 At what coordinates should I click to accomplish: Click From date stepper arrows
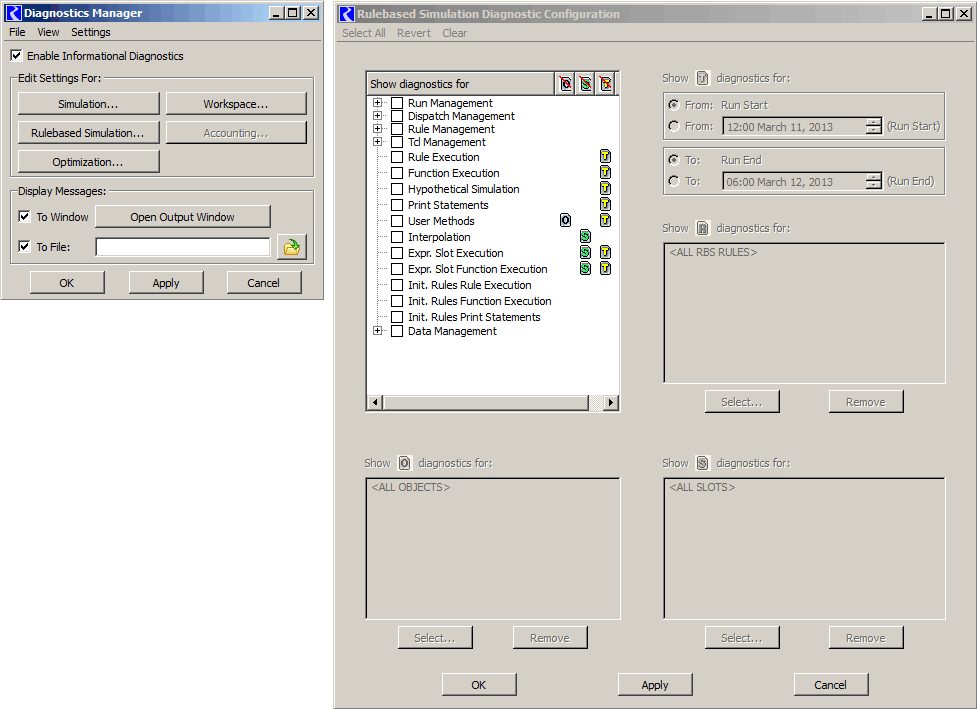(x=874, y=126)
